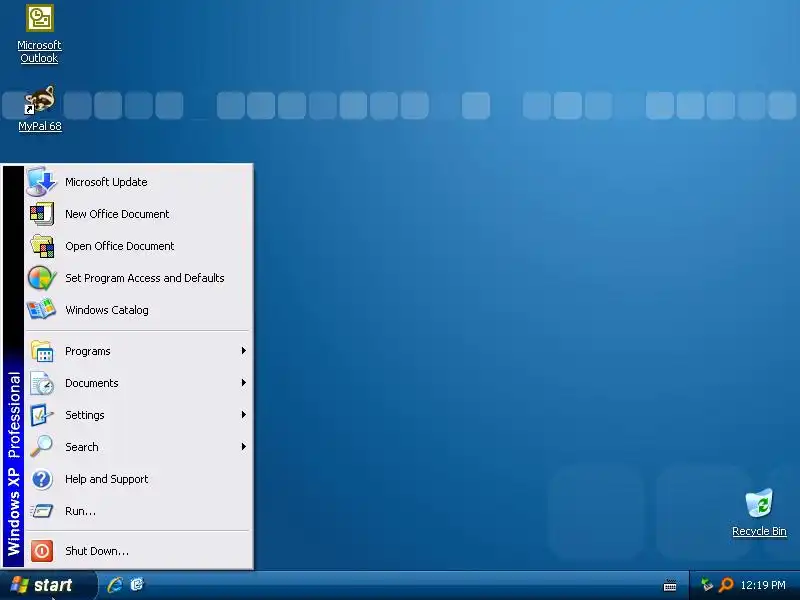Expand the Programs submenu arrow
Screen dimensions: 800x600
(x=244, y=351)
